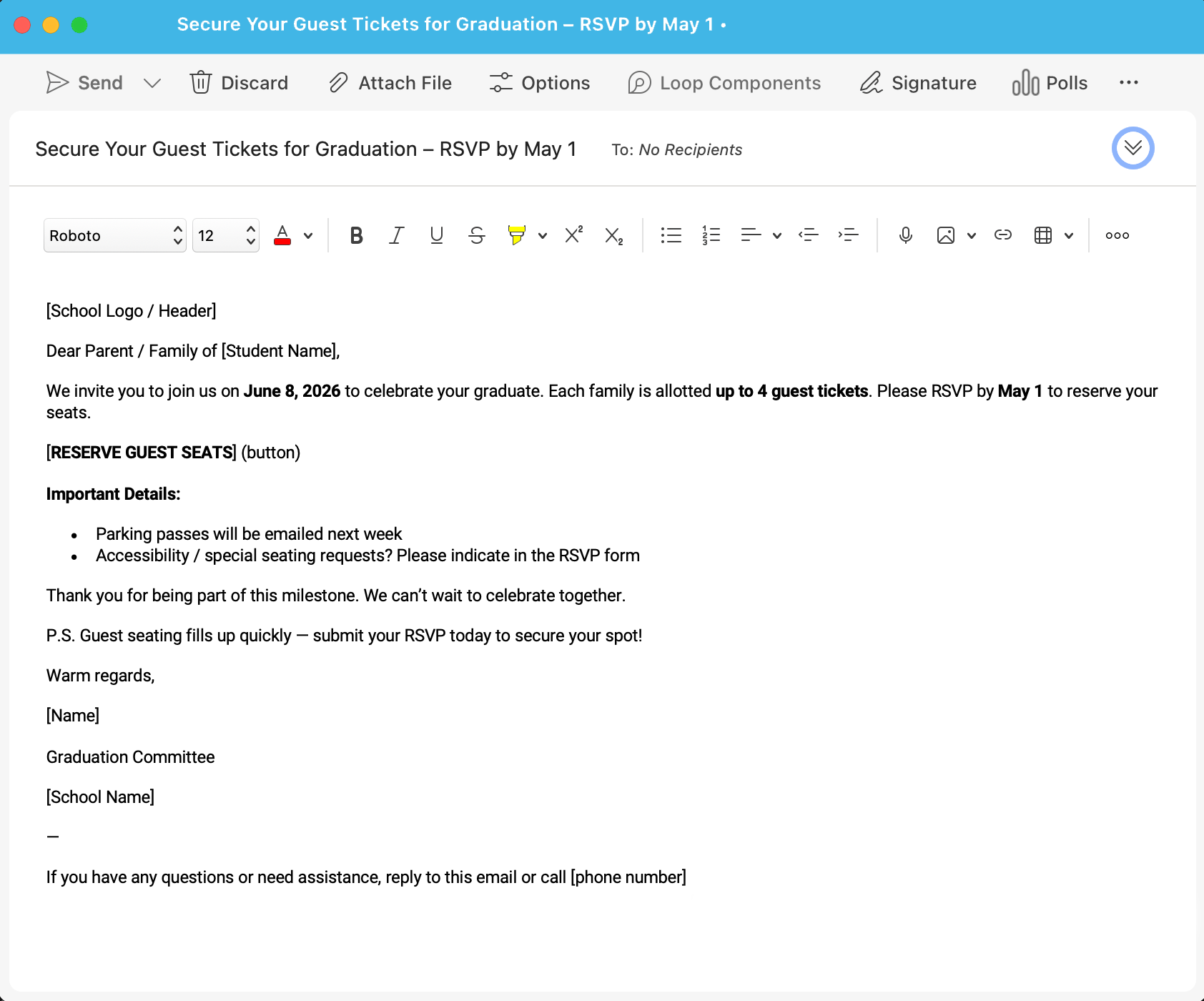Expand the message header fields chevron
1204x1001 pixels.
click(1133, 148)
